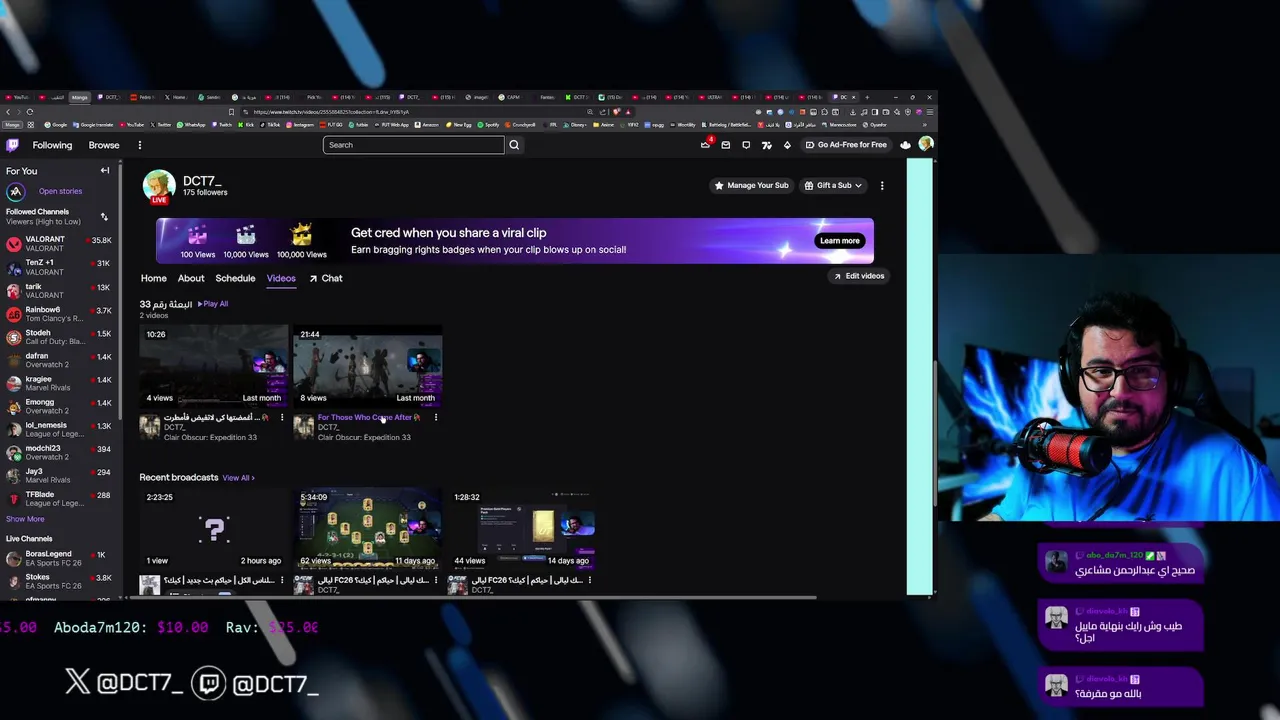This screenshot has width=1280, height=720.
Task: Open lol_nemesis channel in sidebar
Action: (x=58, y=429)
